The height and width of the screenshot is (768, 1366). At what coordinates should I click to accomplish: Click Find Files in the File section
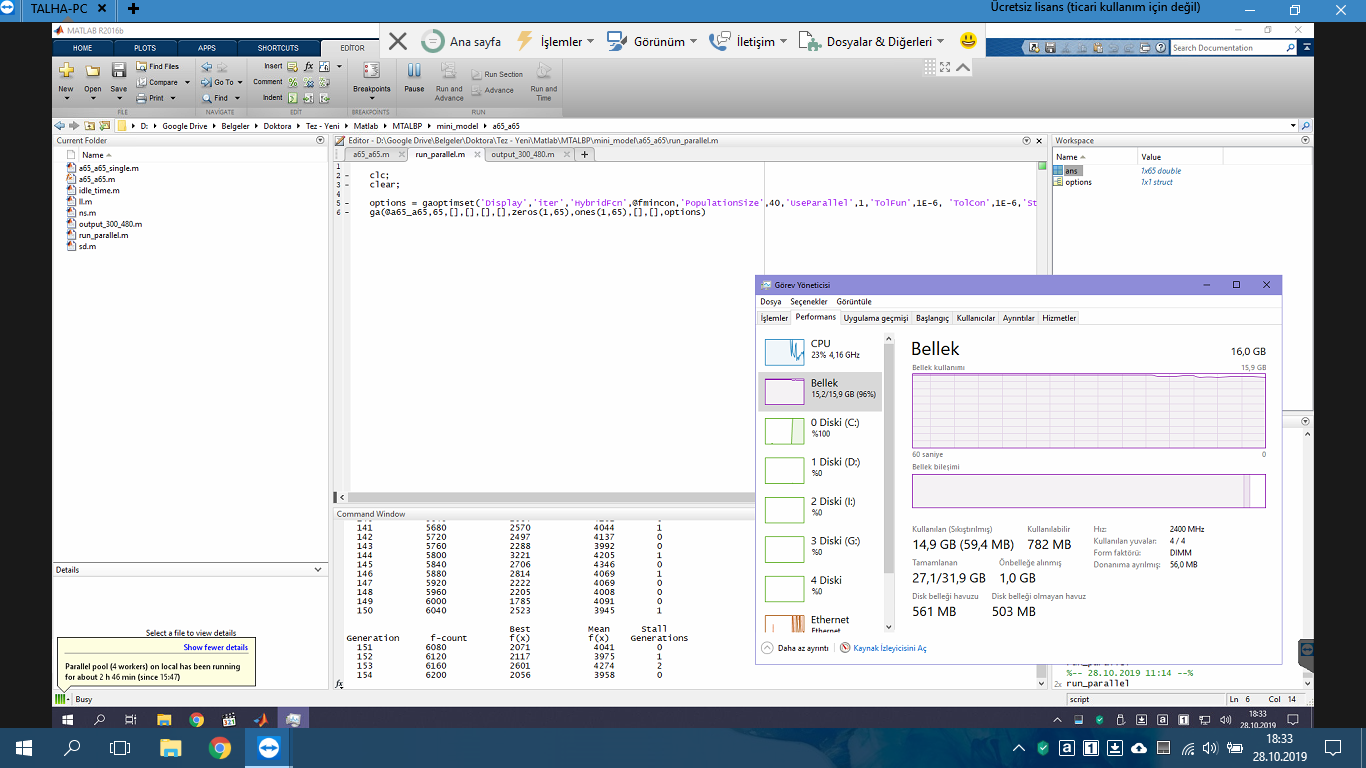click(158, 67)
